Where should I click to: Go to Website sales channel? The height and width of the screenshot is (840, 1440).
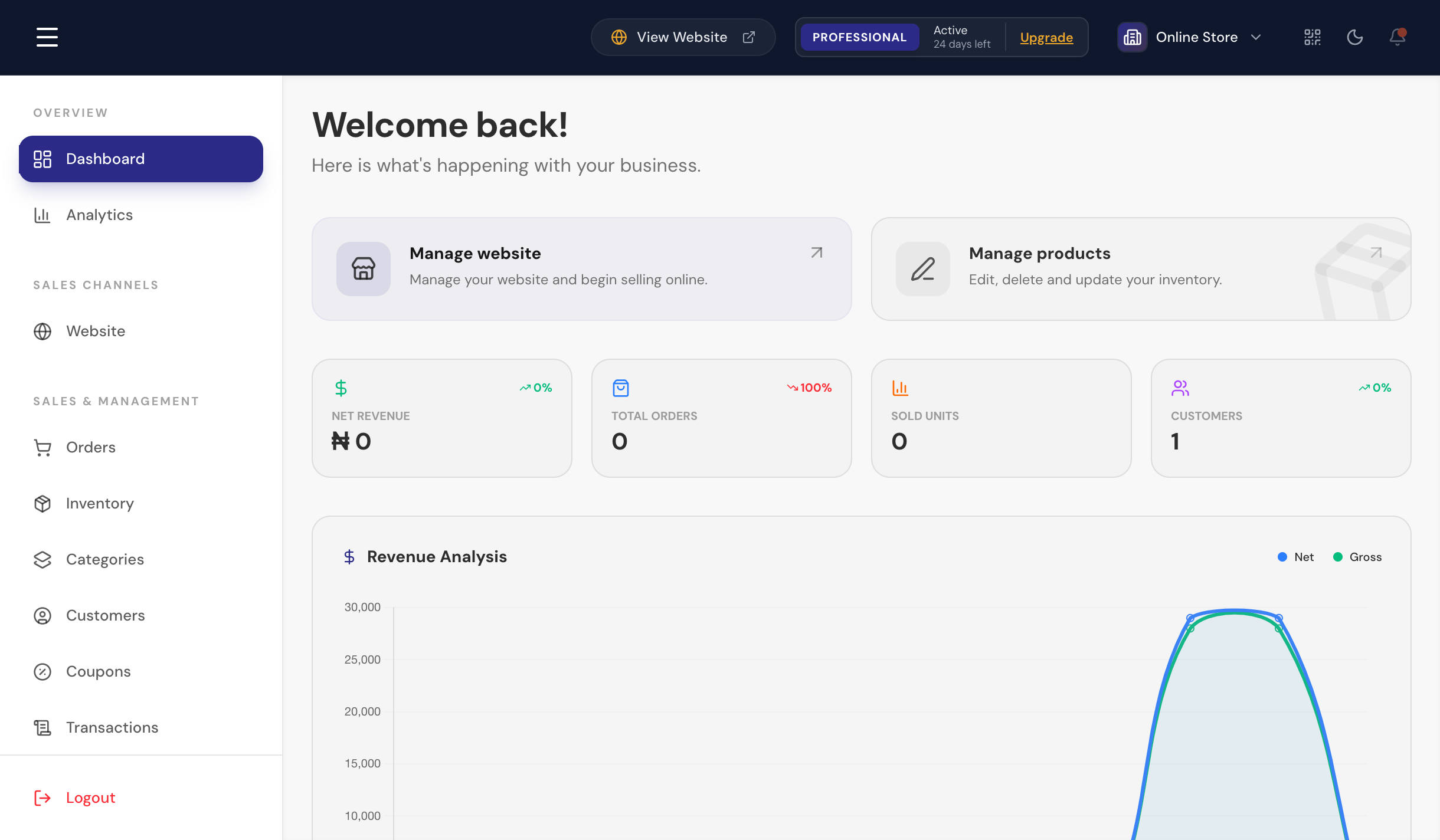pyautogui.click(x=141, y=331)
